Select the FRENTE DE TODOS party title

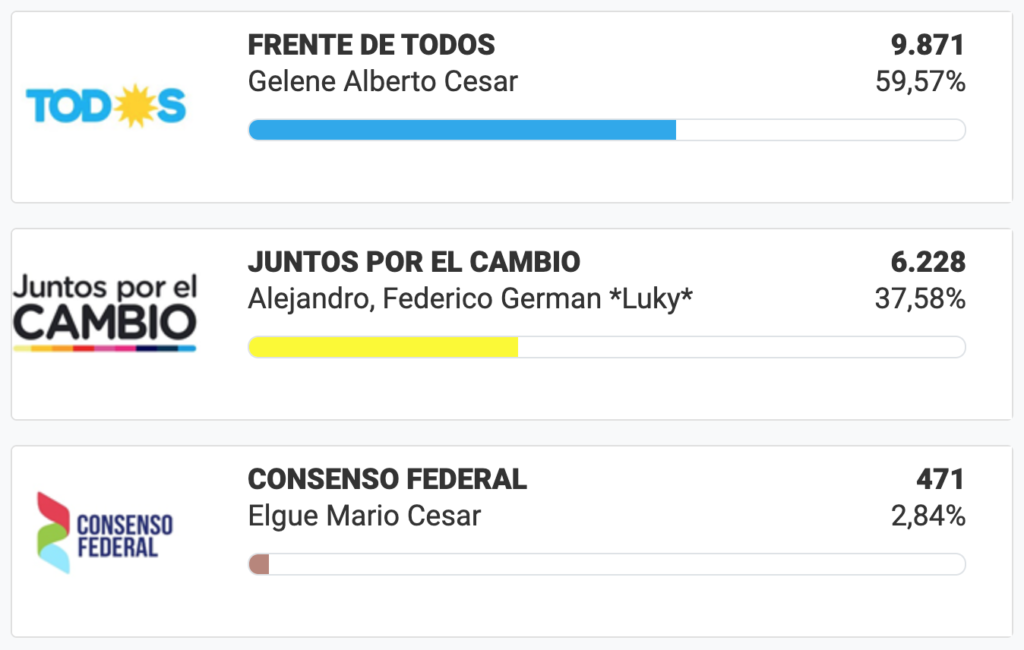pyautogui.click(x=371, y=45)
